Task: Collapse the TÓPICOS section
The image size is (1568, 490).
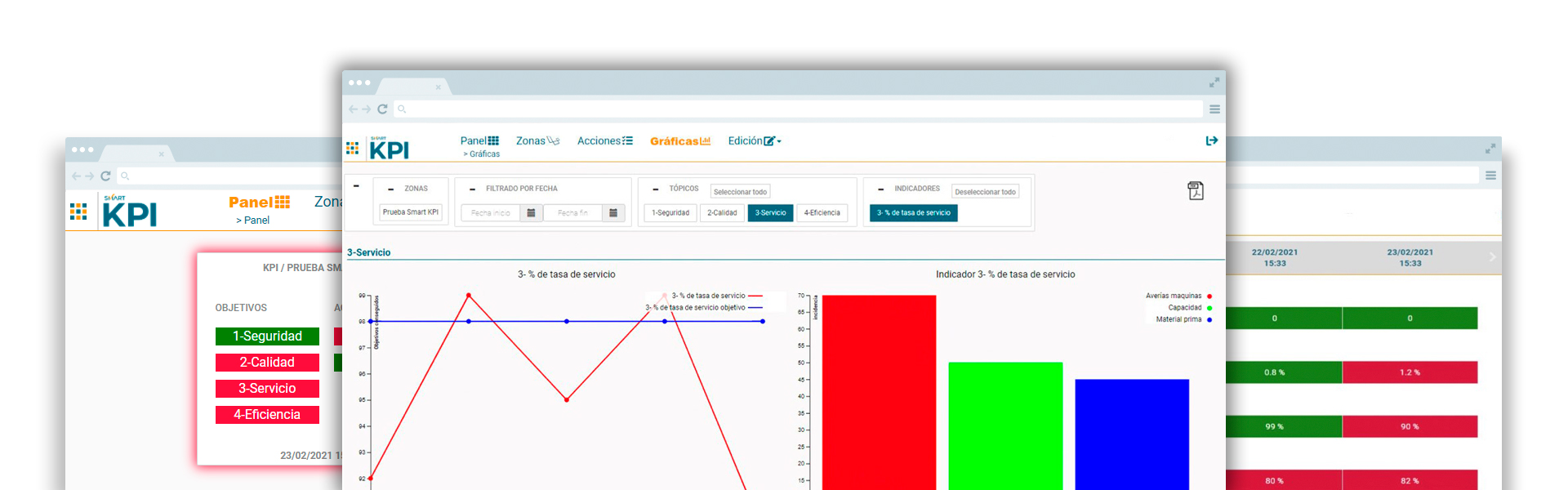Action: tap(655, 189)
